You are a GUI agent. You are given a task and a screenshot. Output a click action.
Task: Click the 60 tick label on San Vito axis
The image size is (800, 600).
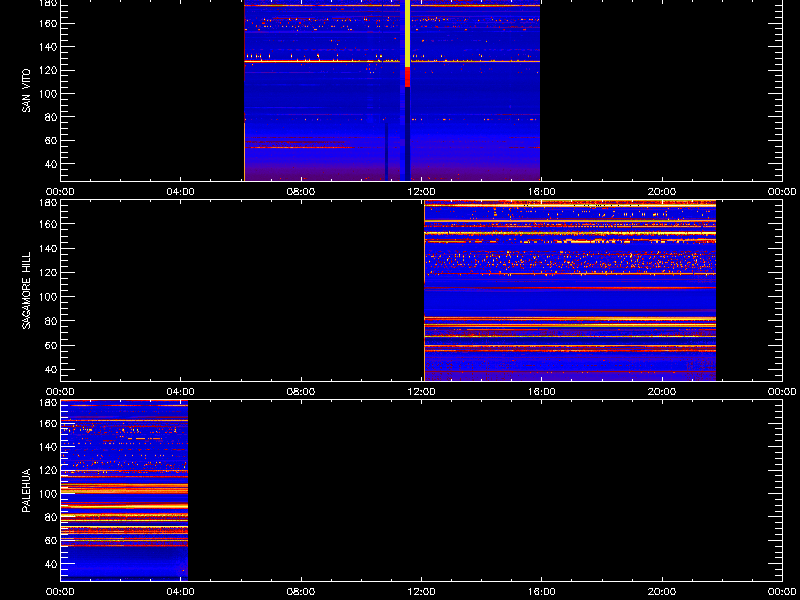coord(51,140)
